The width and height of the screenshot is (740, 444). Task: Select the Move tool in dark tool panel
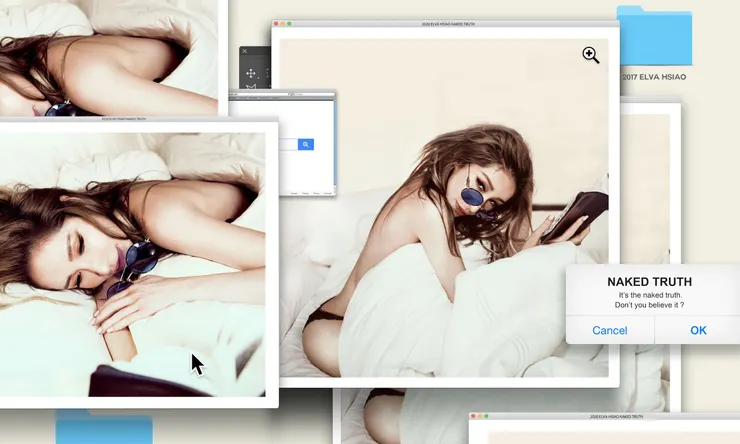coord(251,73)
